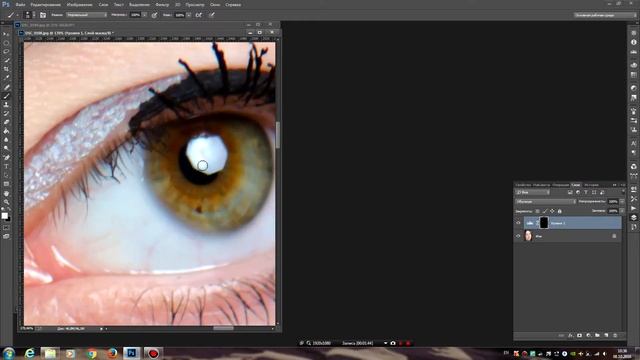640x360 pixels.
Task: Open workspace switcher dropdown top right
Action: (x=605, y=15)
